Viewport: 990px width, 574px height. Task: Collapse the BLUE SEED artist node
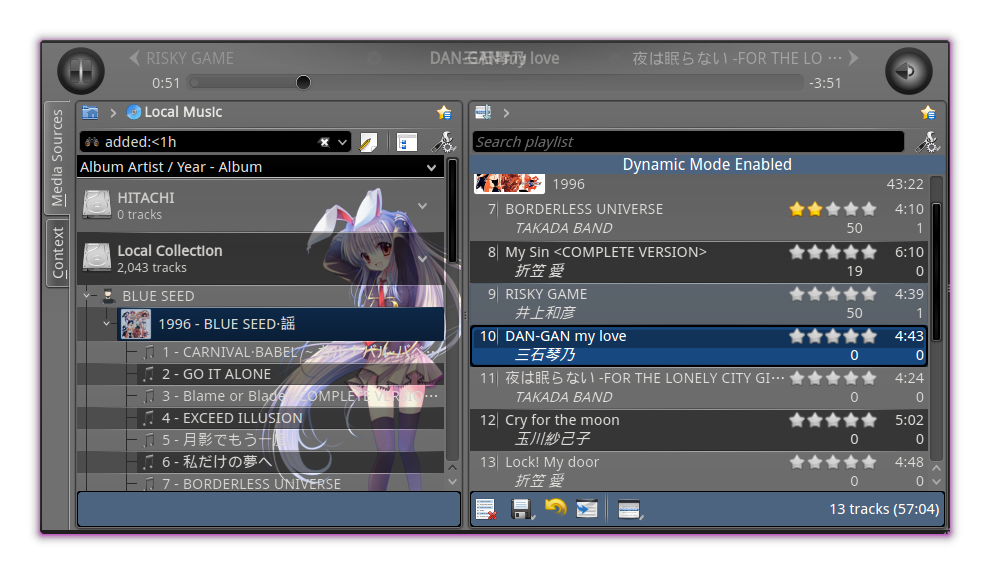pos(88,296)
